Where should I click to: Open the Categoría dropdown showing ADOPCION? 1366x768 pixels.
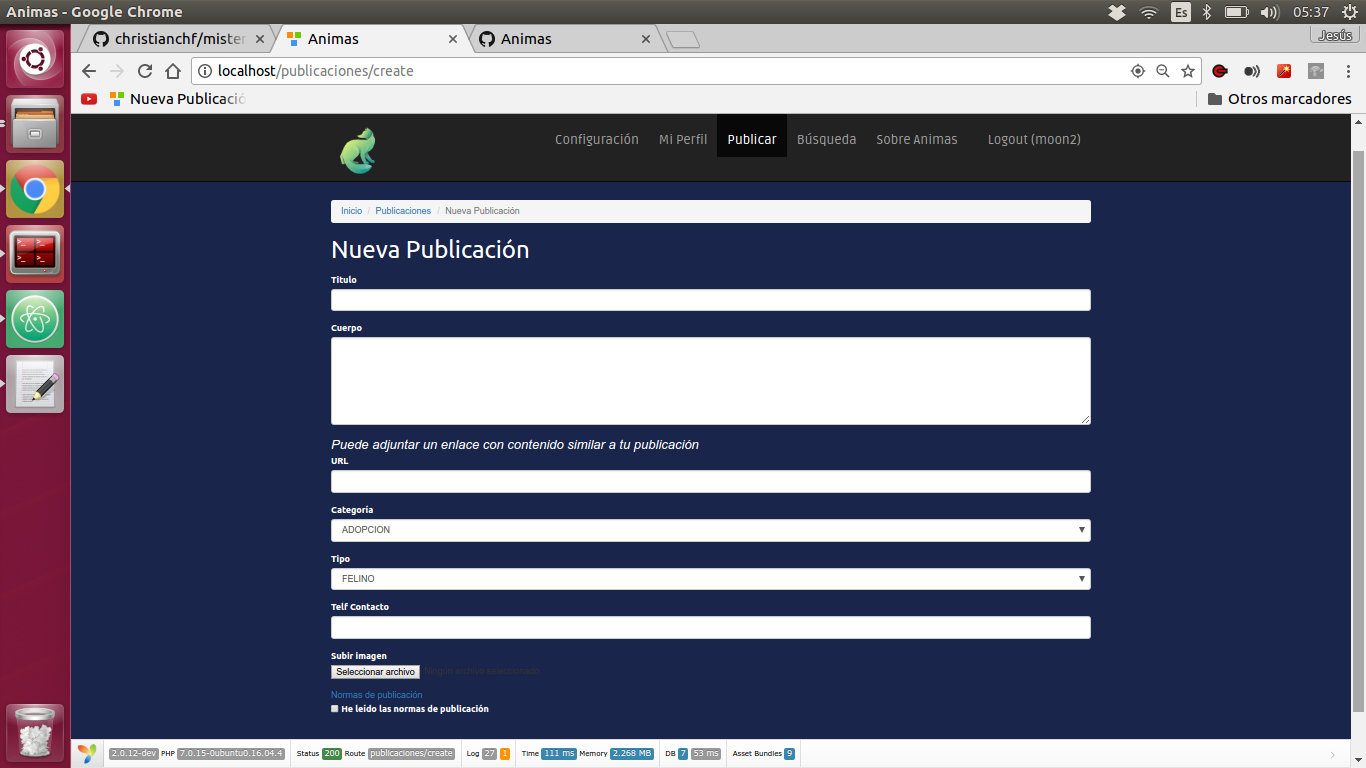click(710, 530)
